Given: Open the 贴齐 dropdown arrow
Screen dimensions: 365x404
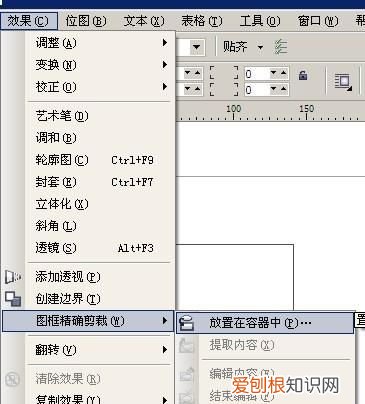Looking at the screenshot, I should pyautogui.click(x=260, y=47).
